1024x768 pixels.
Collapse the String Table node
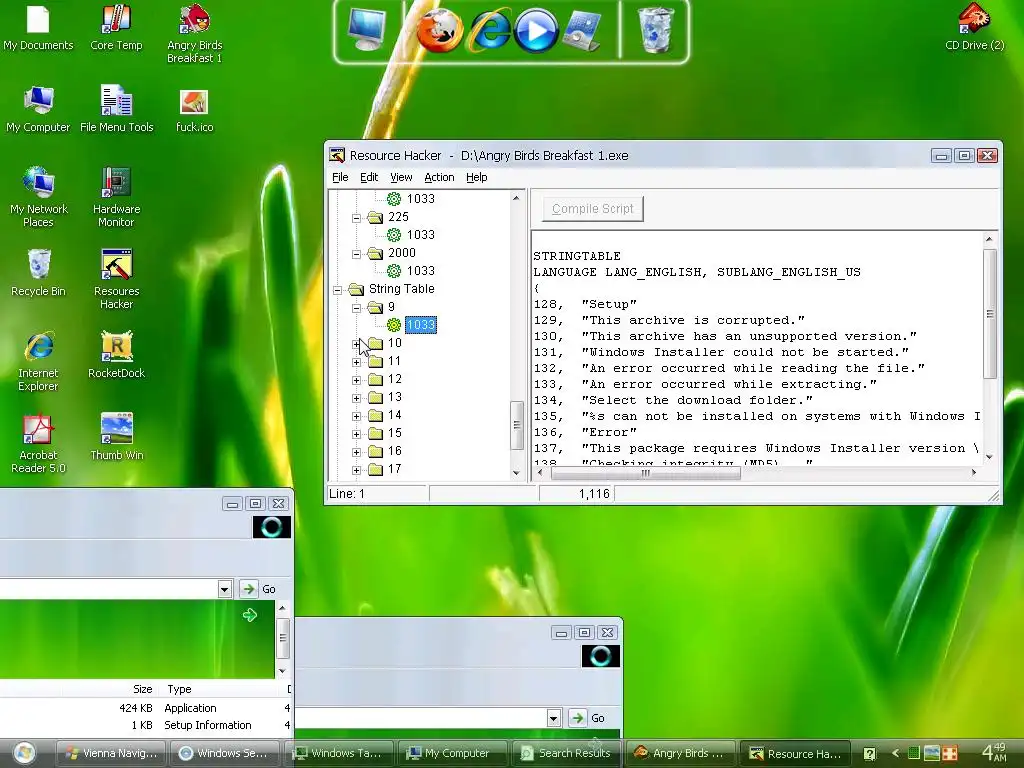tap(338, 289)
